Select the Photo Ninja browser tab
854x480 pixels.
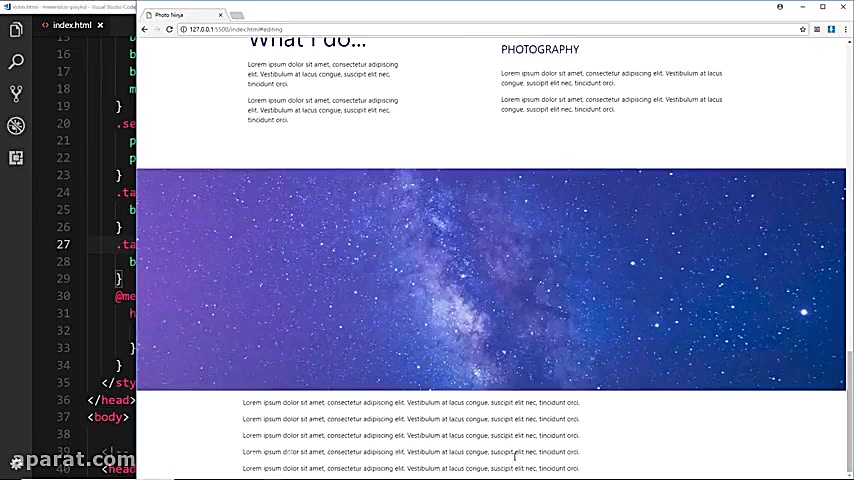[182, 15]
